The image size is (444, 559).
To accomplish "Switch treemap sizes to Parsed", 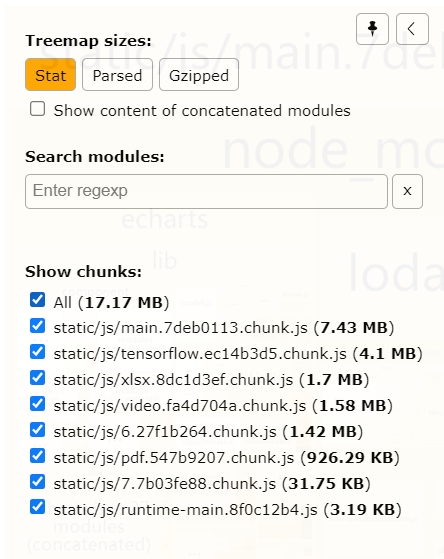I will (117, 75).
